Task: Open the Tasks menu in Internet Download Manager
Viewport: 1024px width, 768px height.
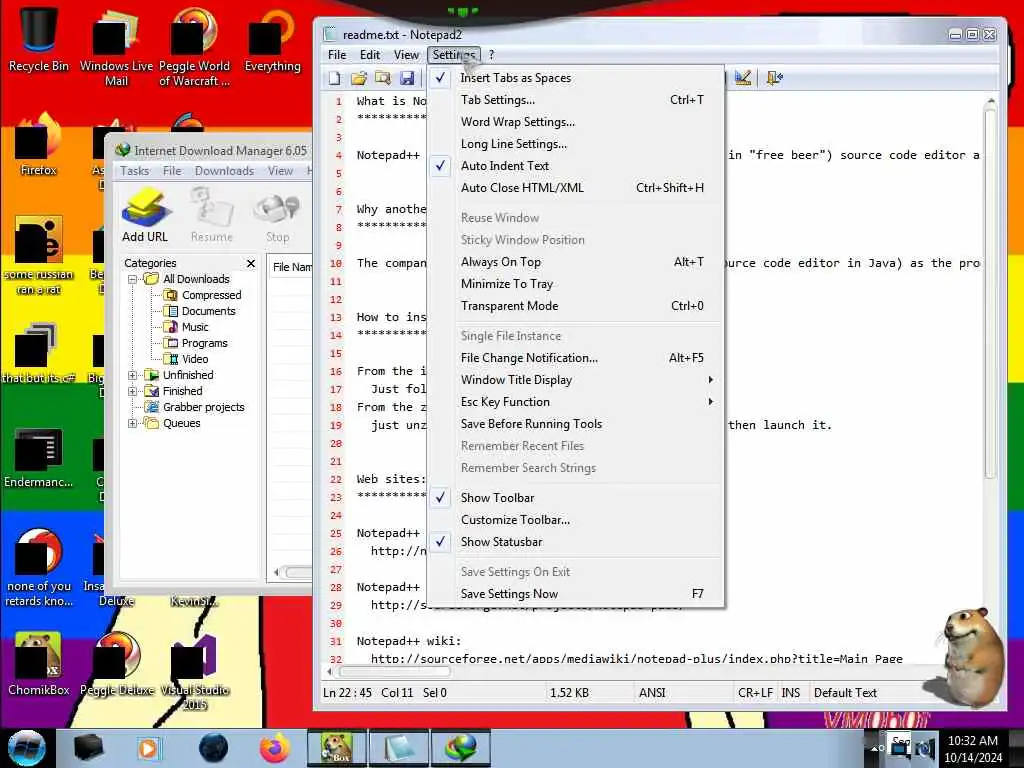Action: click(135, 171)
